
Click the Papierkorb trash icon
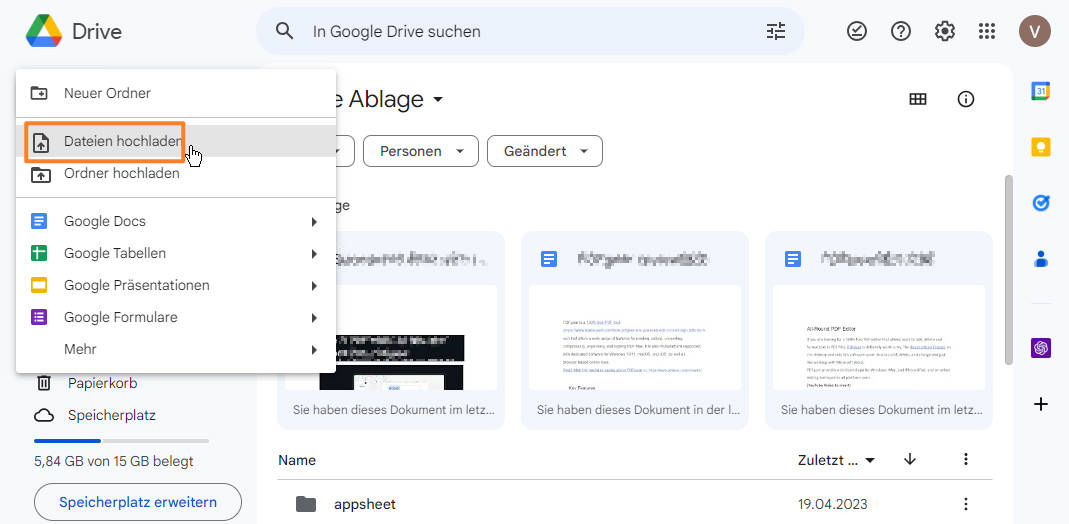(x=44, y=383)
